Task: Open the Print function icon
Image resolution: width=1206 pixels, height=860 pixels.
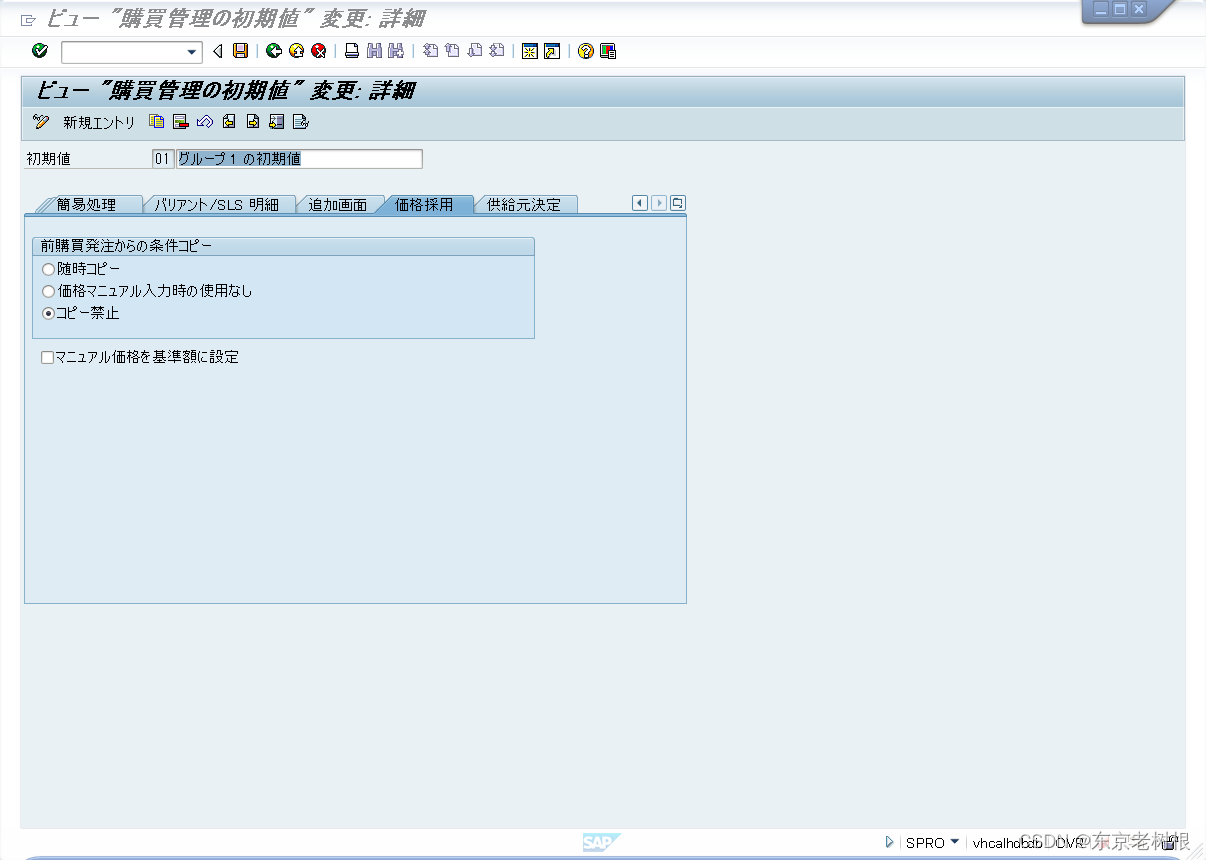Action: (x=351, y=51)
